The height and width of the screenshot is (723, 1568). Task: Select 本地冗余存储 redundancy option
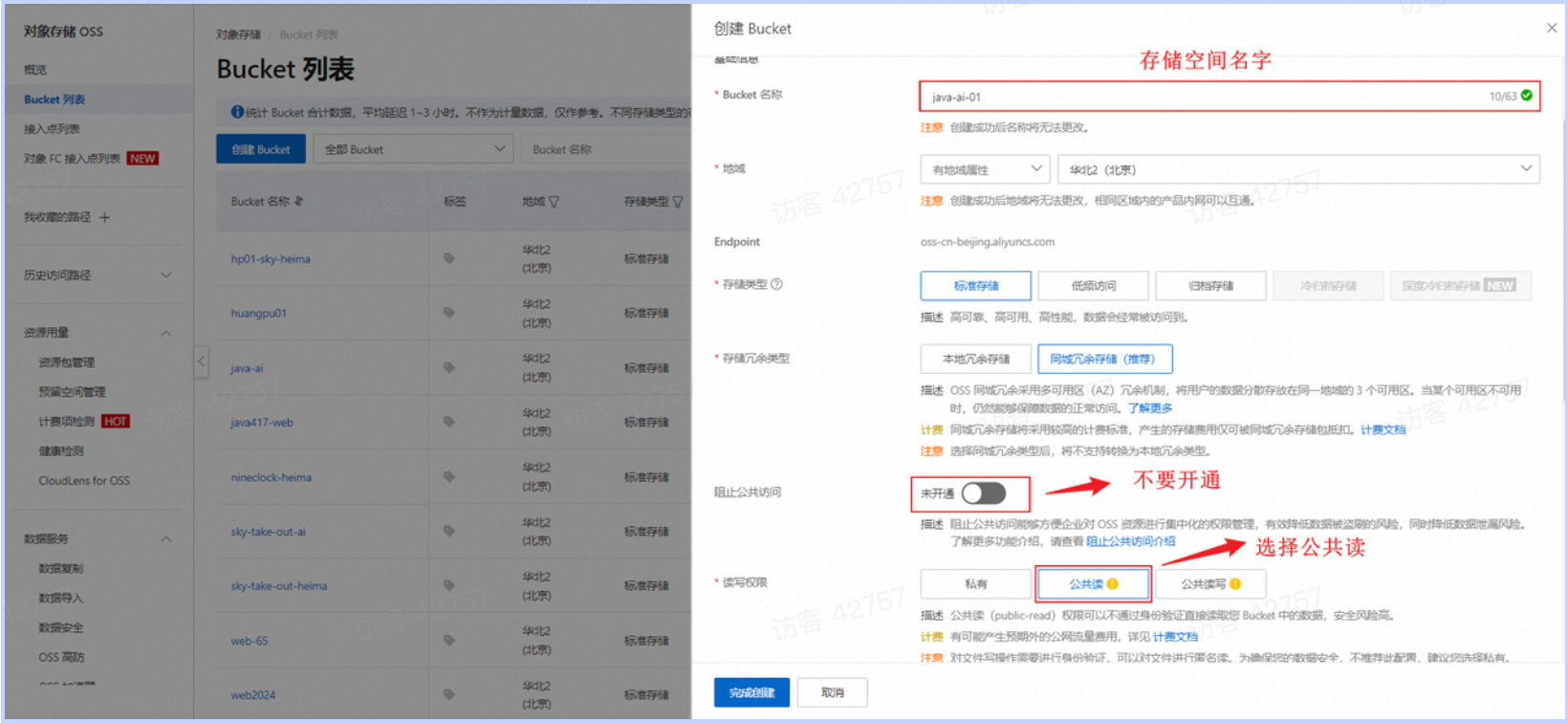click(x=975, y=359)
